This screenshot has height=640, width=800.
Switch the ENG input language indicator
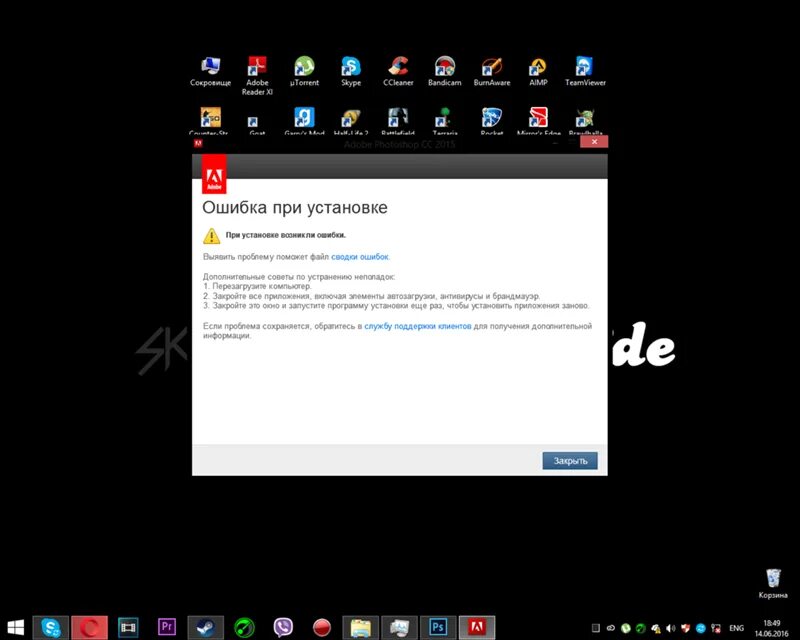736,628
